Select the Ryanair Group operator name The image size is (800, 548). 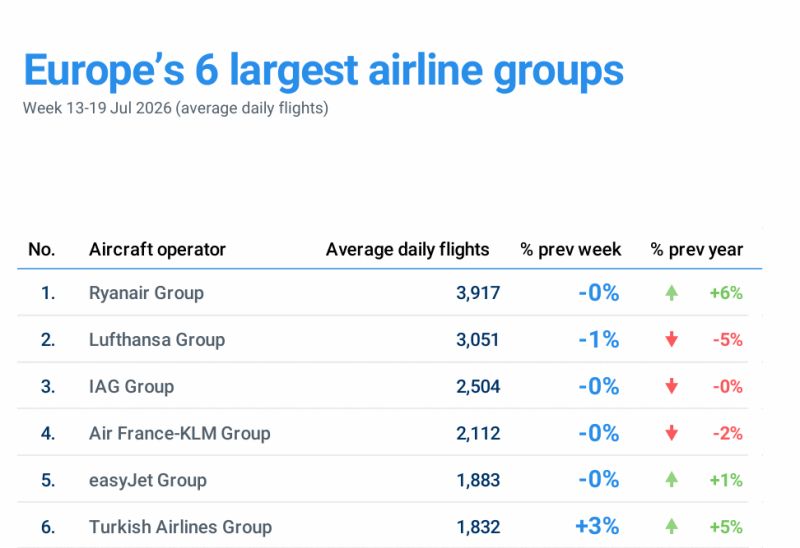pyautogui.click(x=146, y=293)
